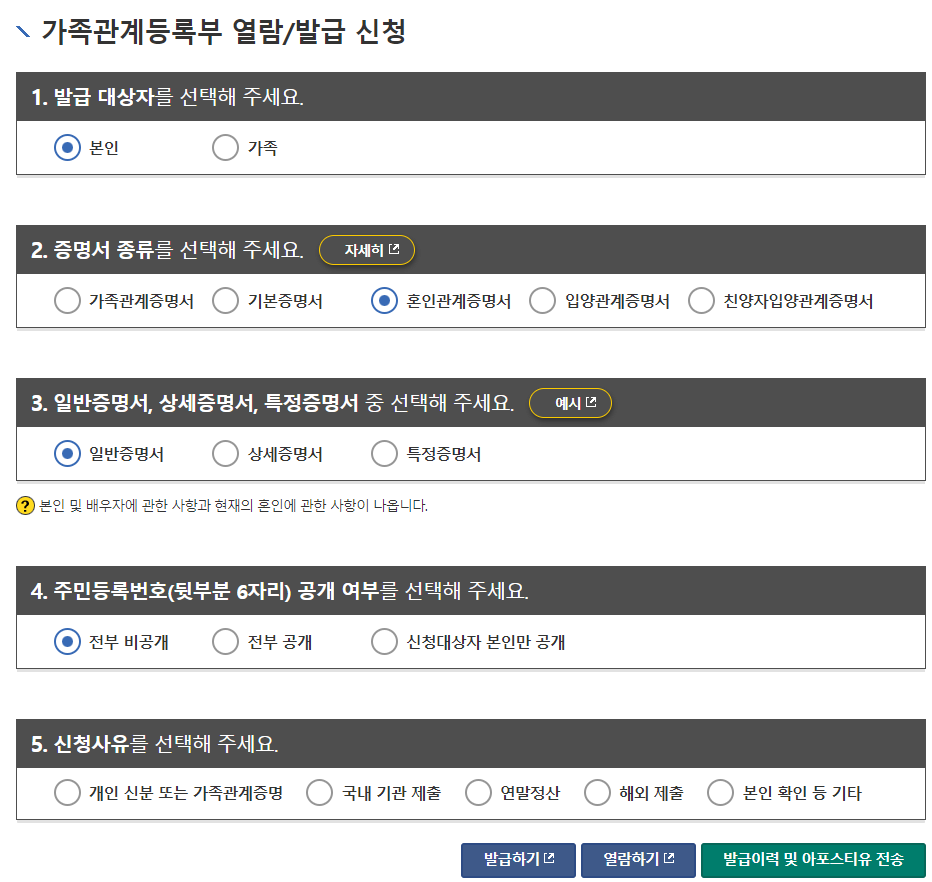Click the 4. 주민등록번호 공개 여부 heading

pos(279,591)
